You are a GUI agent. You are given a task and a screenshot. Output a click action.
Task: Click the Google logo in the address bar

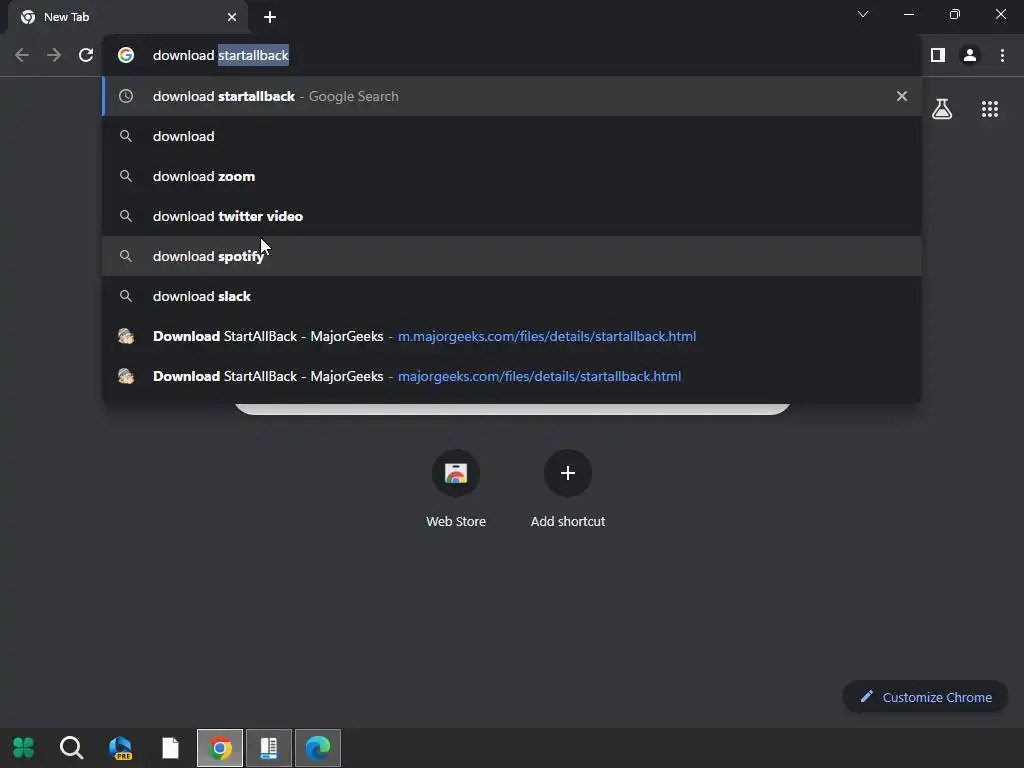click(126, 56)
